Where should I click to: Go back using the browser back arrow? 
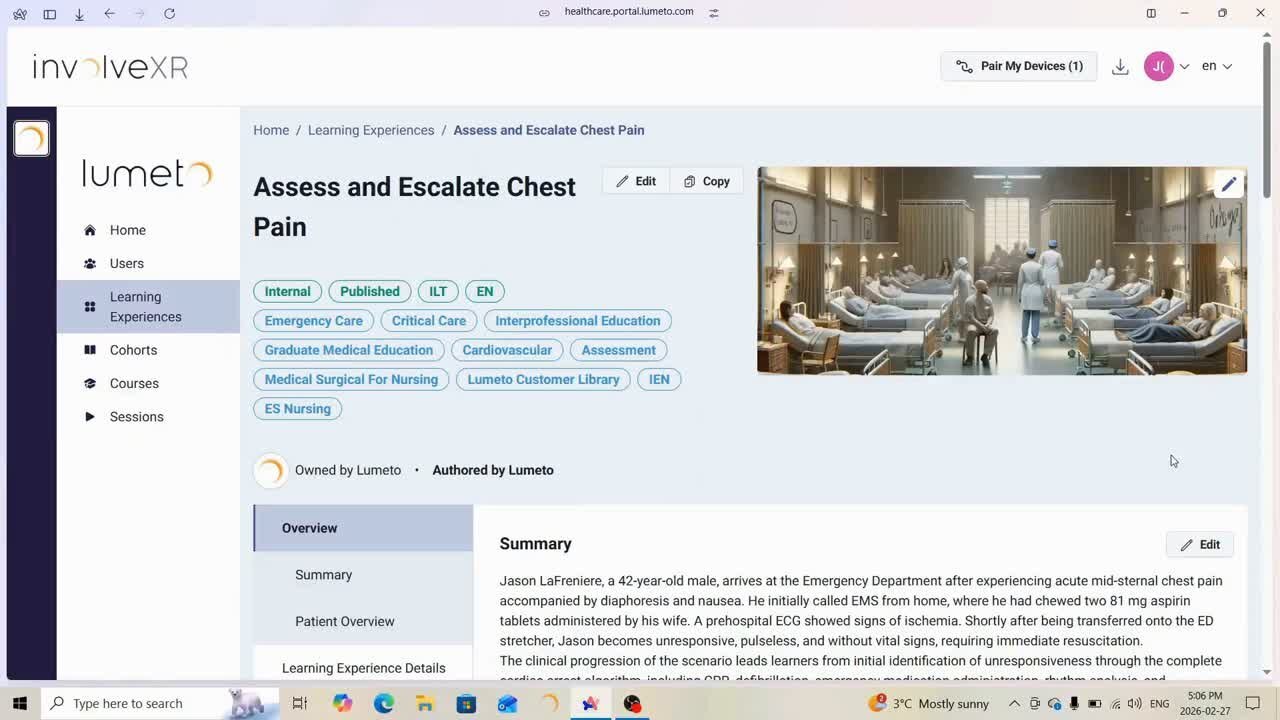(x=109, y=13)
